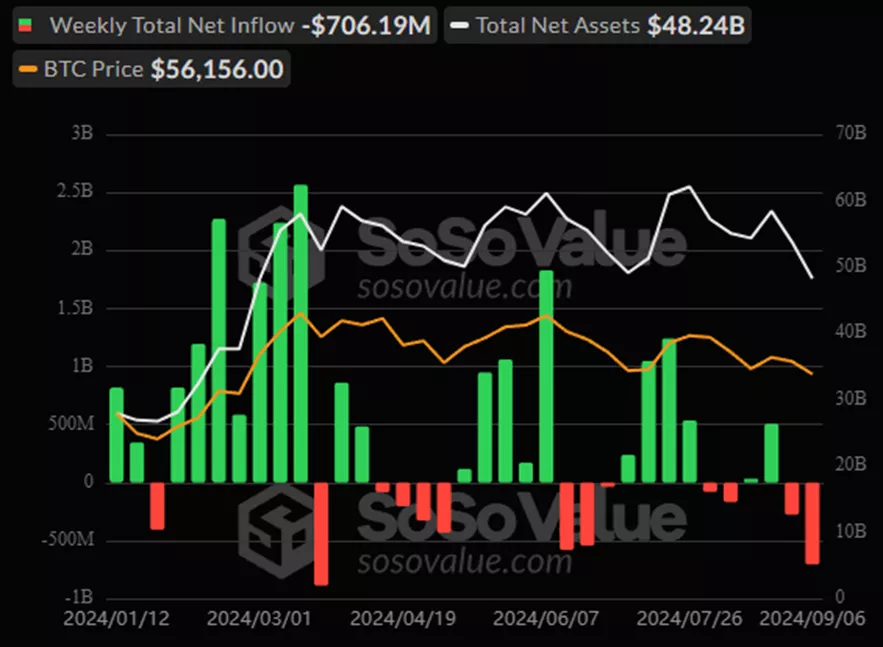Click the 2024/01/12 date axis label
This screenshot has height=647, width=883.
[117, 618]
